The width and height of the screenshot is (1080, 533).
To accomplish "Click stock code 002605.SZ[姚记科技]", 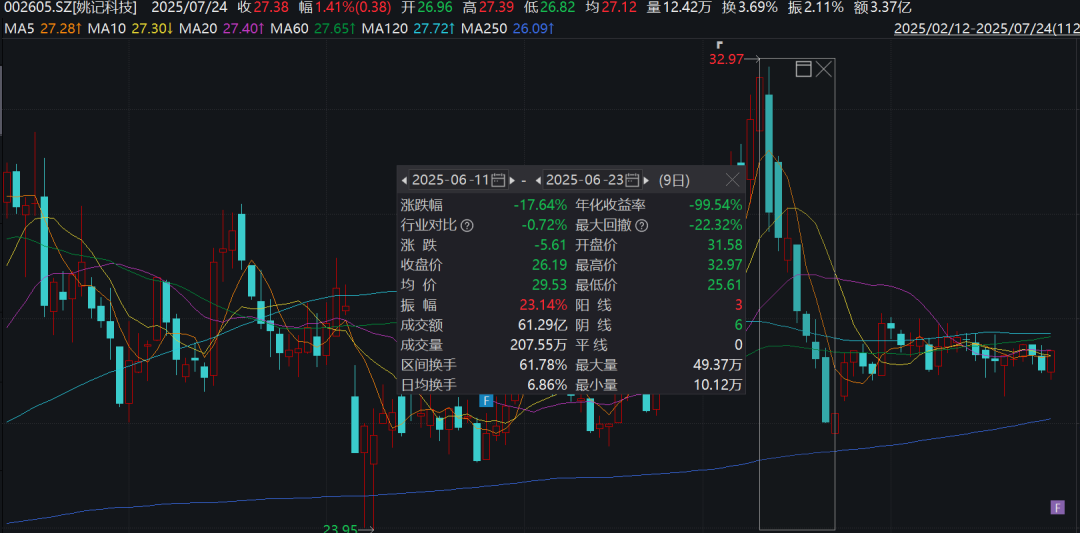I will pos(70,8).
